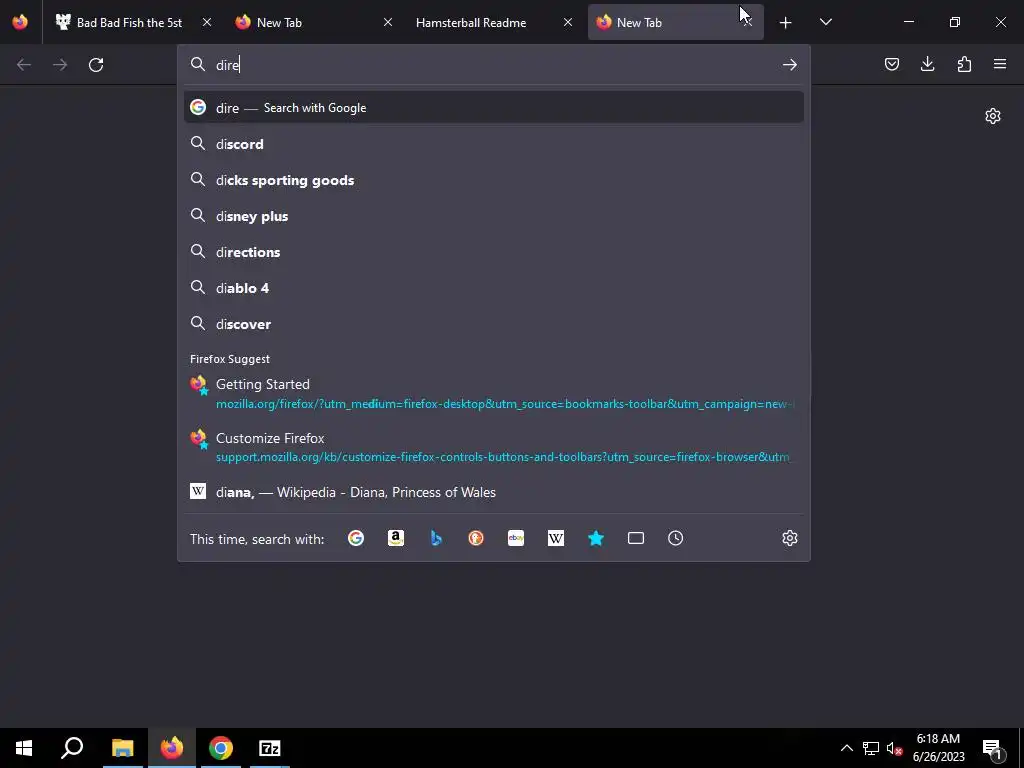Search only Bookmarks with star icon
The height and width of the screenshot is (768, 1024).
click(x=596, y=538)
